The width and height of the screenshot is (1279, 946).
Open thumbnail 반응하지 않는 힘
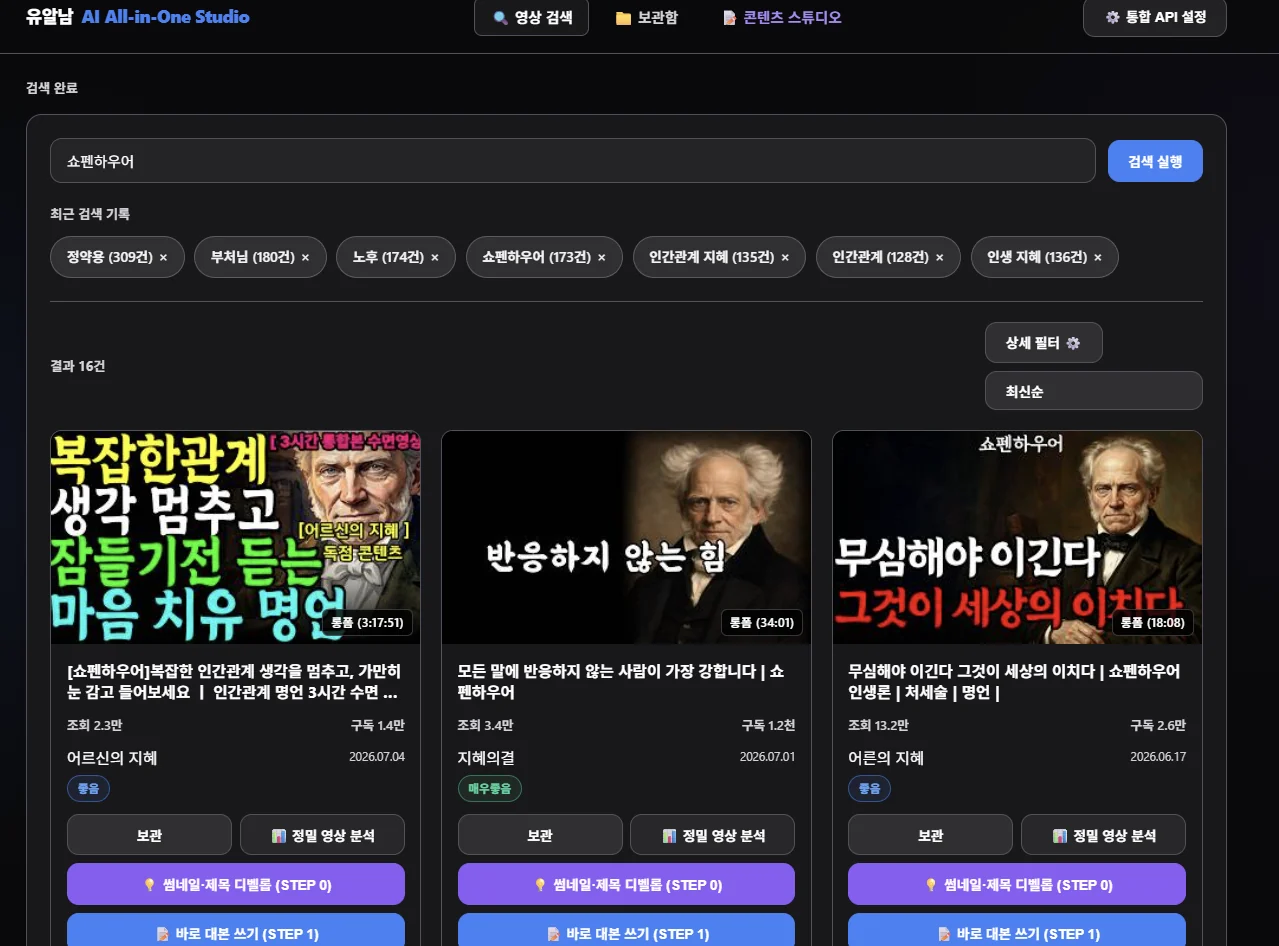[x=626, y=537]
